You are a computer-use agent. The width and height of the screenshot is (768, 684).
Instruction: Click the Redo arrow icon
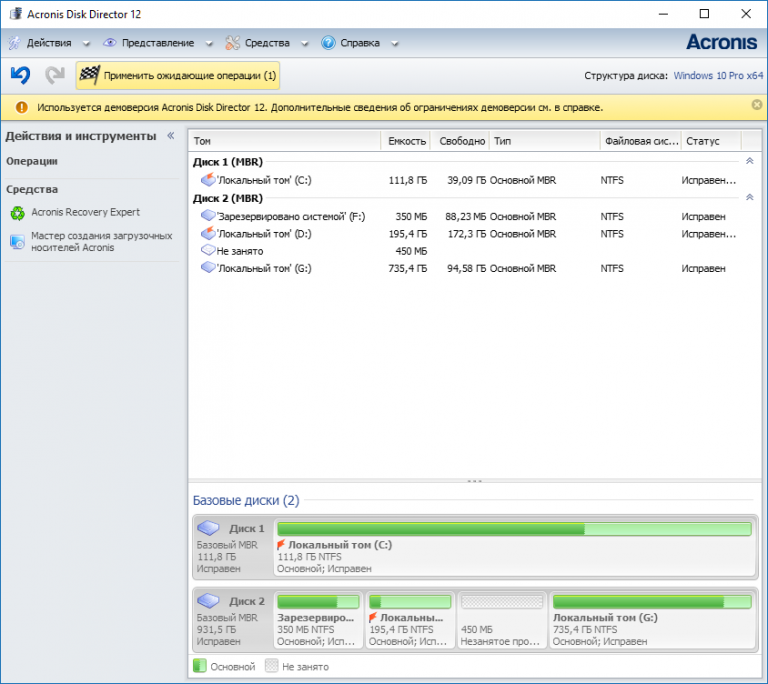tap(55, 75)
